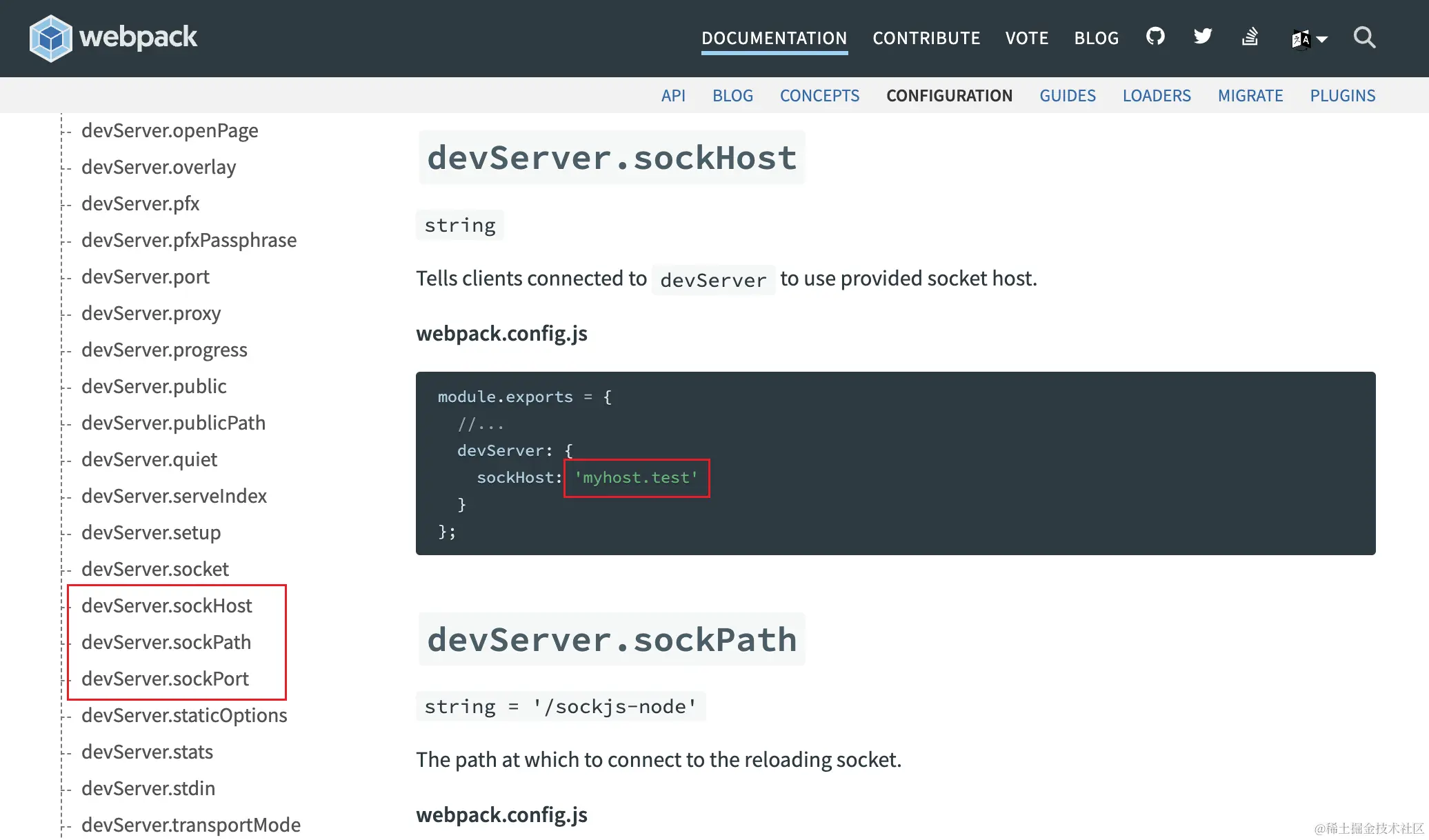Jump to devServer.stats in sidebar
The width and height of the screenshot is (1429, 840).
click(147, 752)
